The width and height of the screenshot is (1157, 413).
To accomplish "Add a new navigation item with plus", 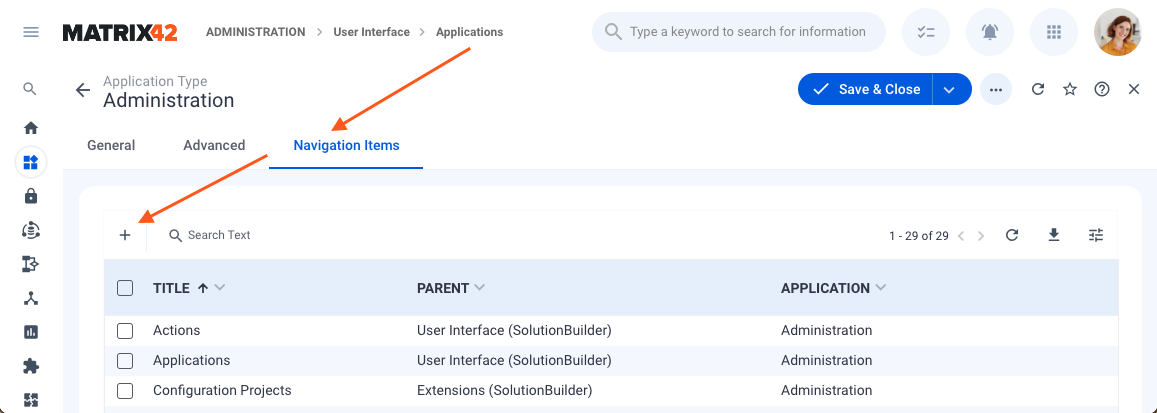I will tap(125, 235).
